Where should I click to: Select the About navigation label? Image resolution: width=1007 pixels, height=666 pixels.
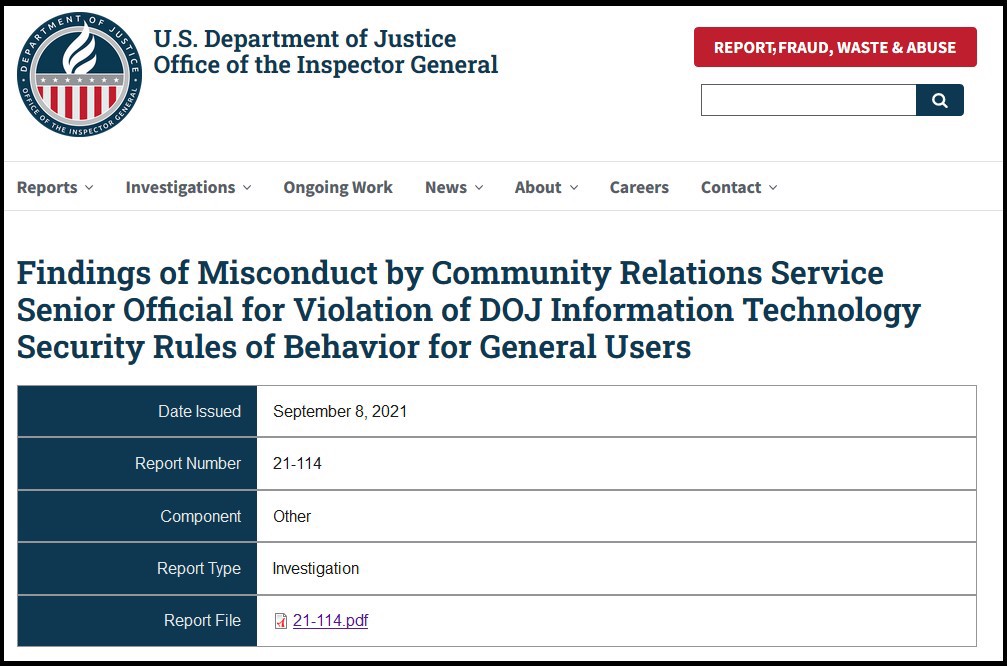pos(538,188)
